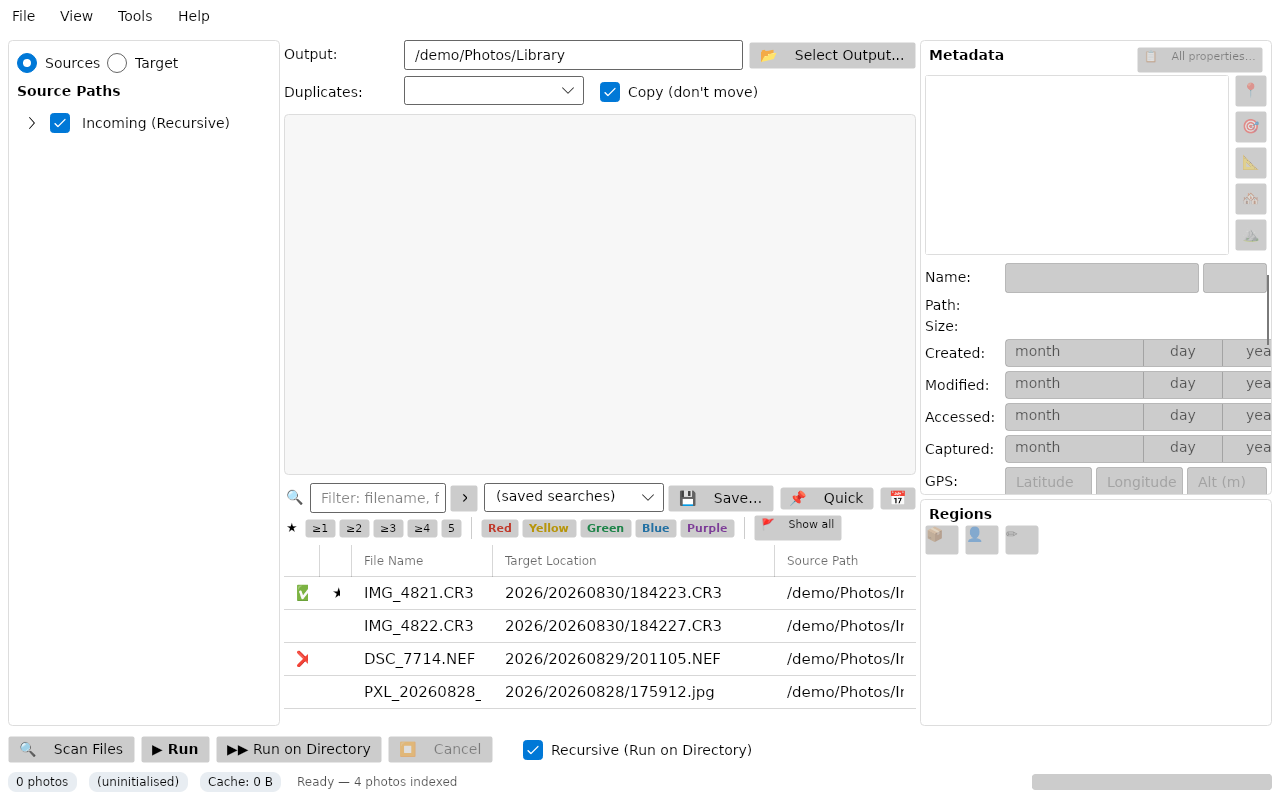Image resolution: width=1280 pixels, height=800 pixels.
Task: Filter by Red color label
Action: [500, 528]
